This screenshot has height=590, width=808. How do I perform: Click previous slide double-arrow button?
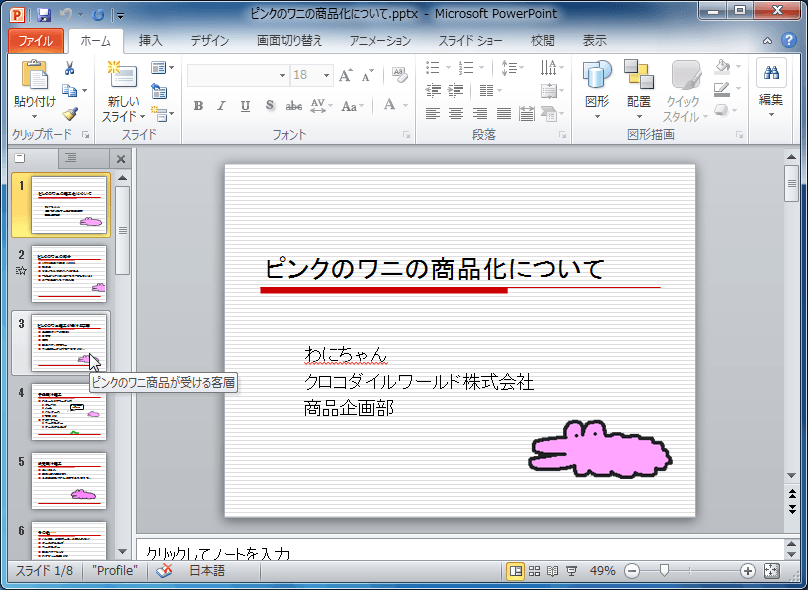tap(792, 495)
